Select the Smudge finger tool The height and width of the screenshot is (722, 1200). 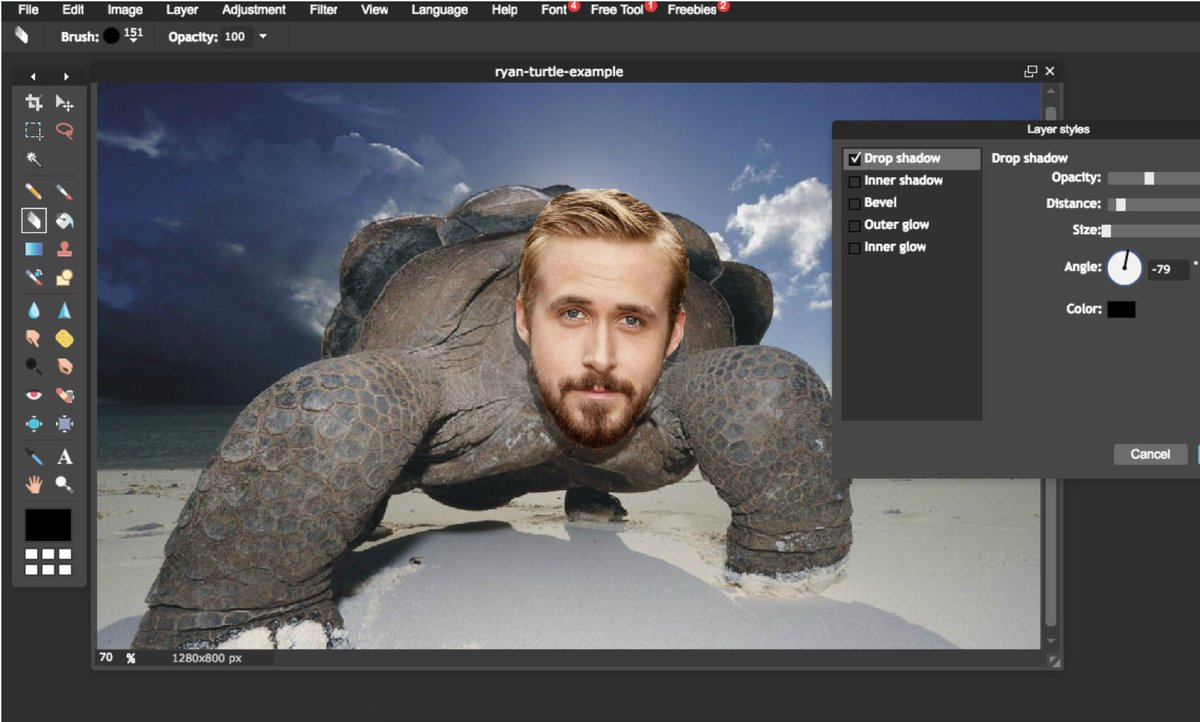click(x=34, y=338)
